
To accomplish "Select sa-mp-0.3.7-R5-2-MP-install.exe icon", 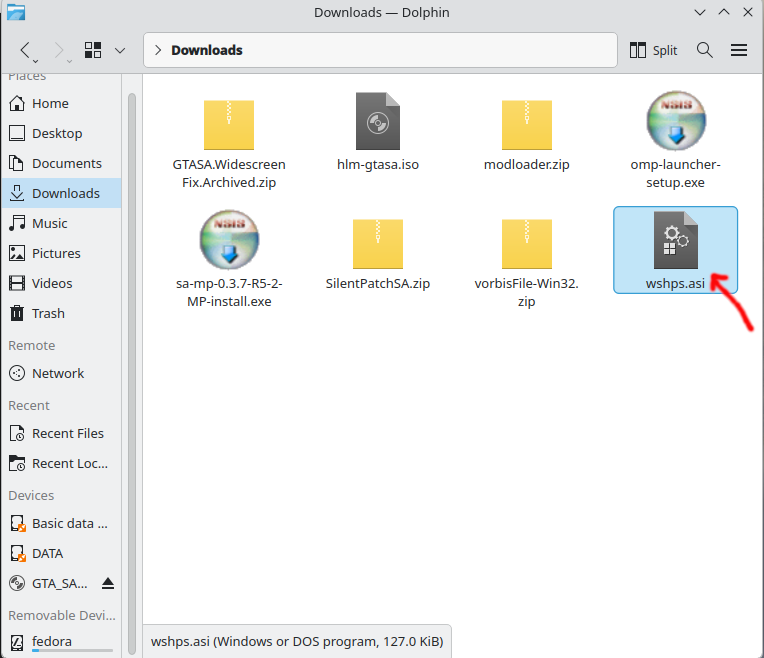I will coord(229,239).
